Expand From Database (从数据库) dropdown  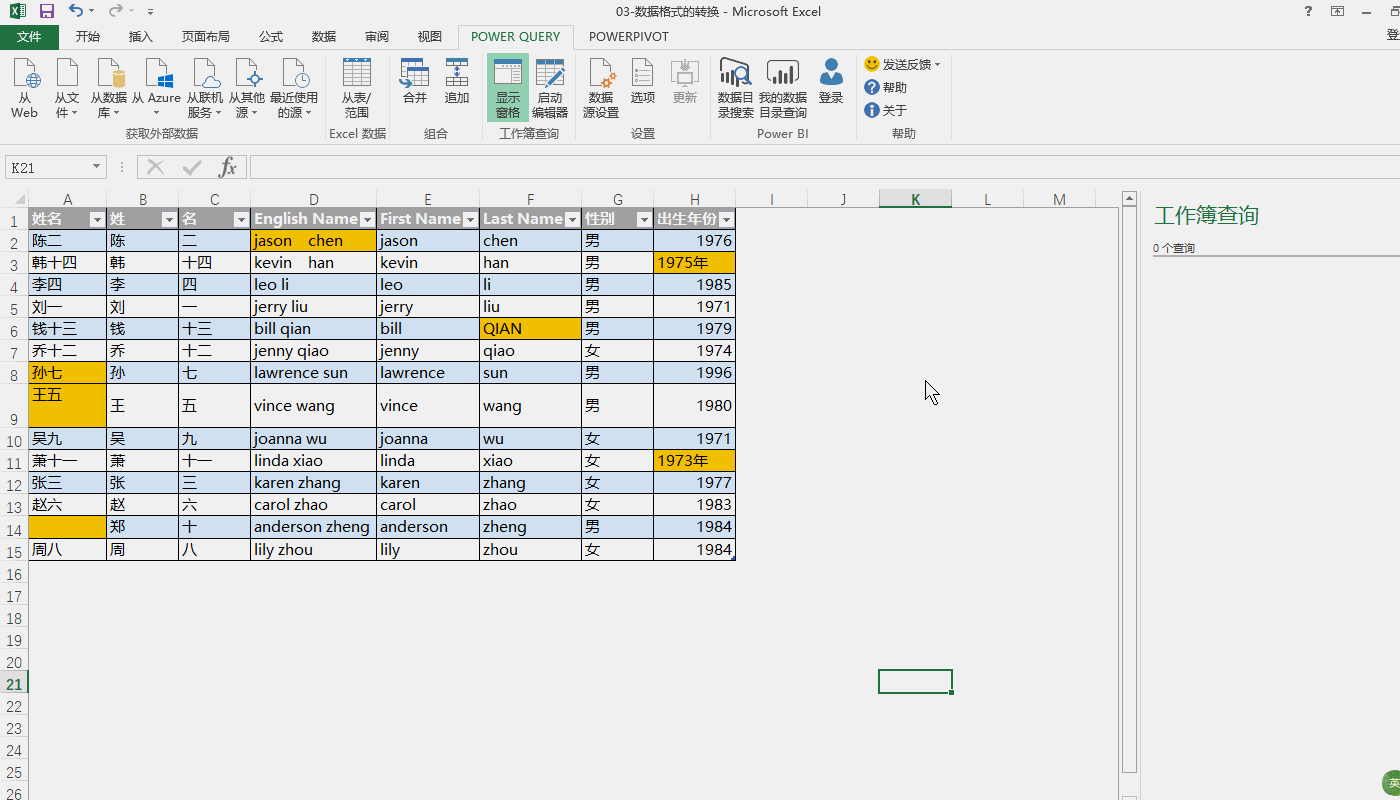[109, 87]
